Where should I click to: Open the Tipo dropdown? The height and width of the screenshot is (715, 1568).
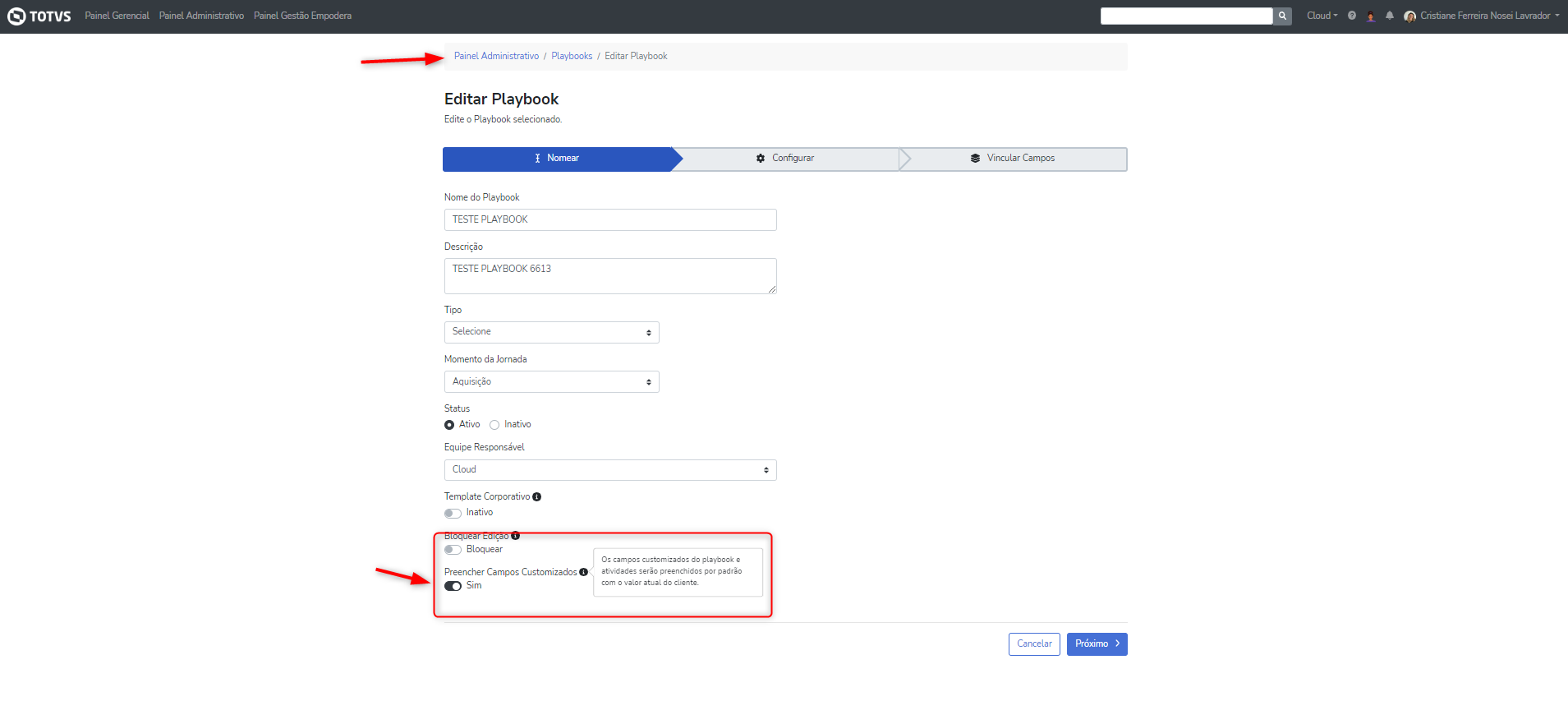(551, 332)
